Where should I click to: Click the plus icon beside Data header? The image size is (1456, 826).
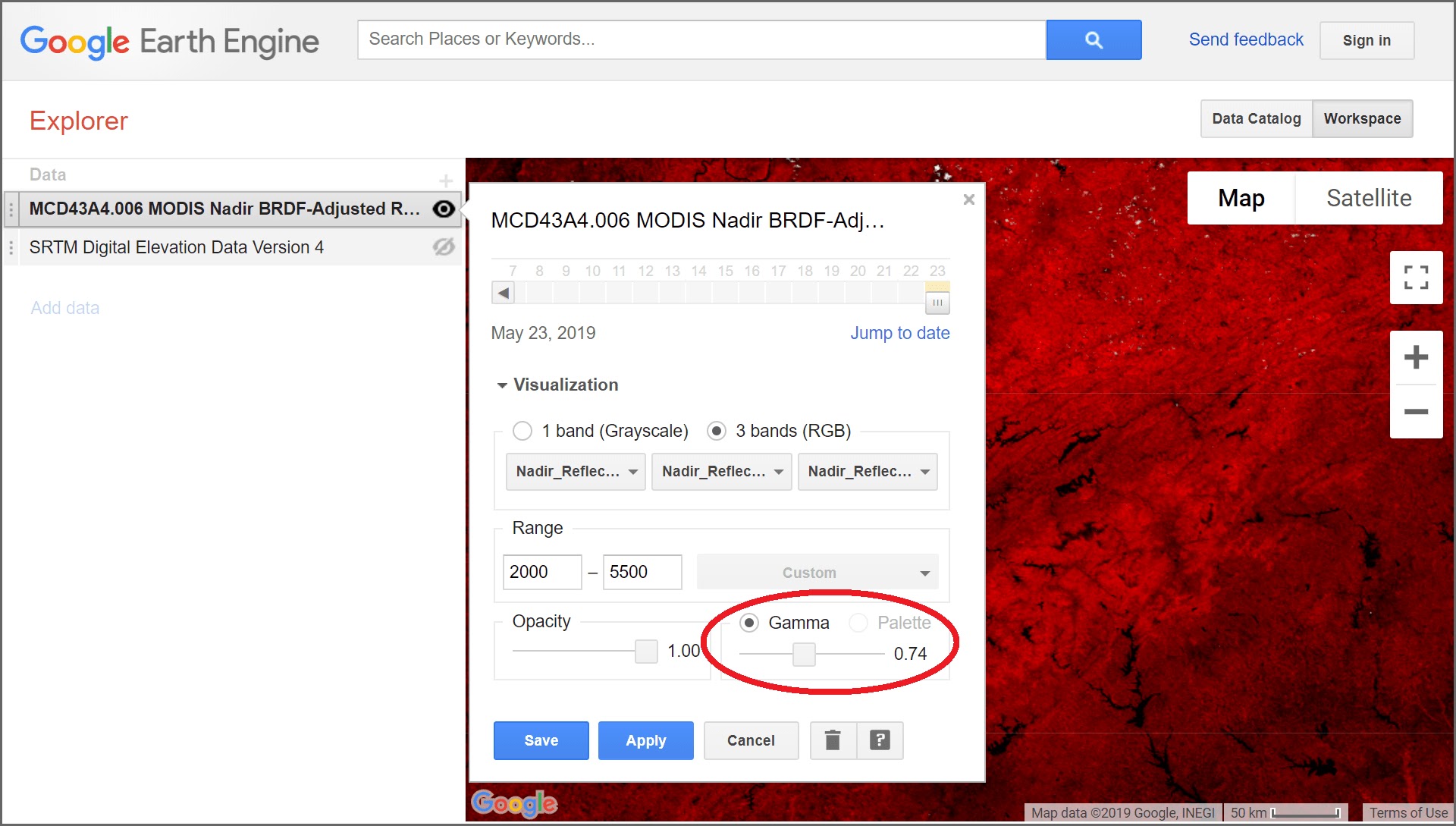446,181
